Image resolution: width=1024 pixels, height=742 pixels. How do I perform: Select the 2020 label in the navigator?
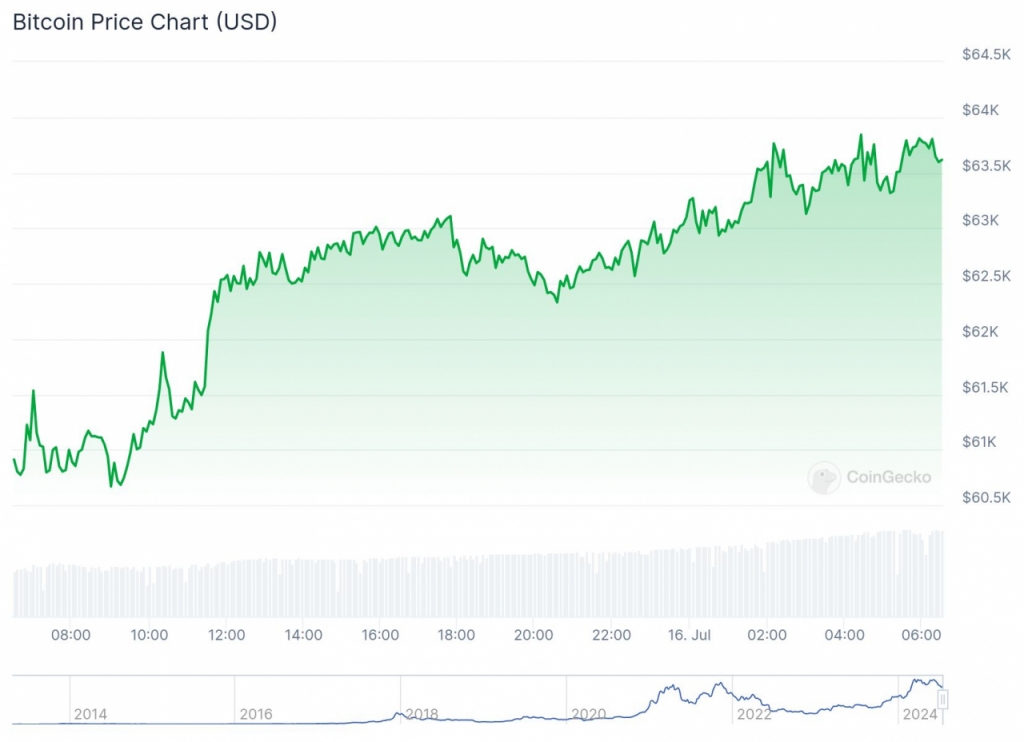(588, 714)
